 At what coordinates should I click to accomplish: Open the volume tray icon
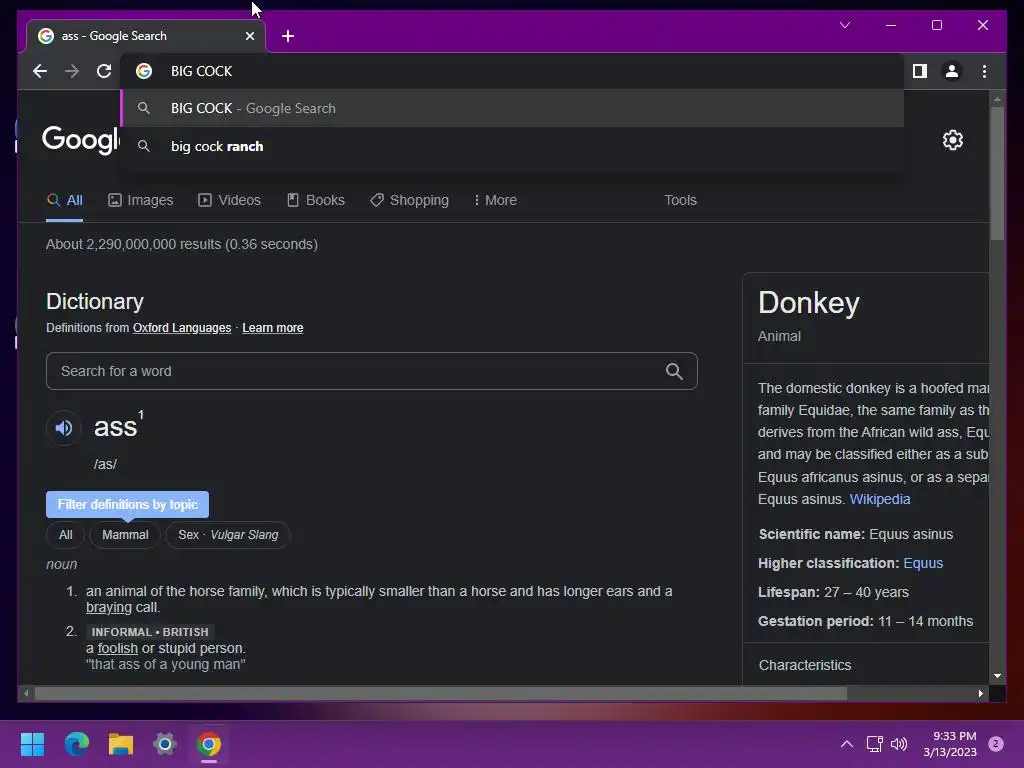tap(899, 744)
